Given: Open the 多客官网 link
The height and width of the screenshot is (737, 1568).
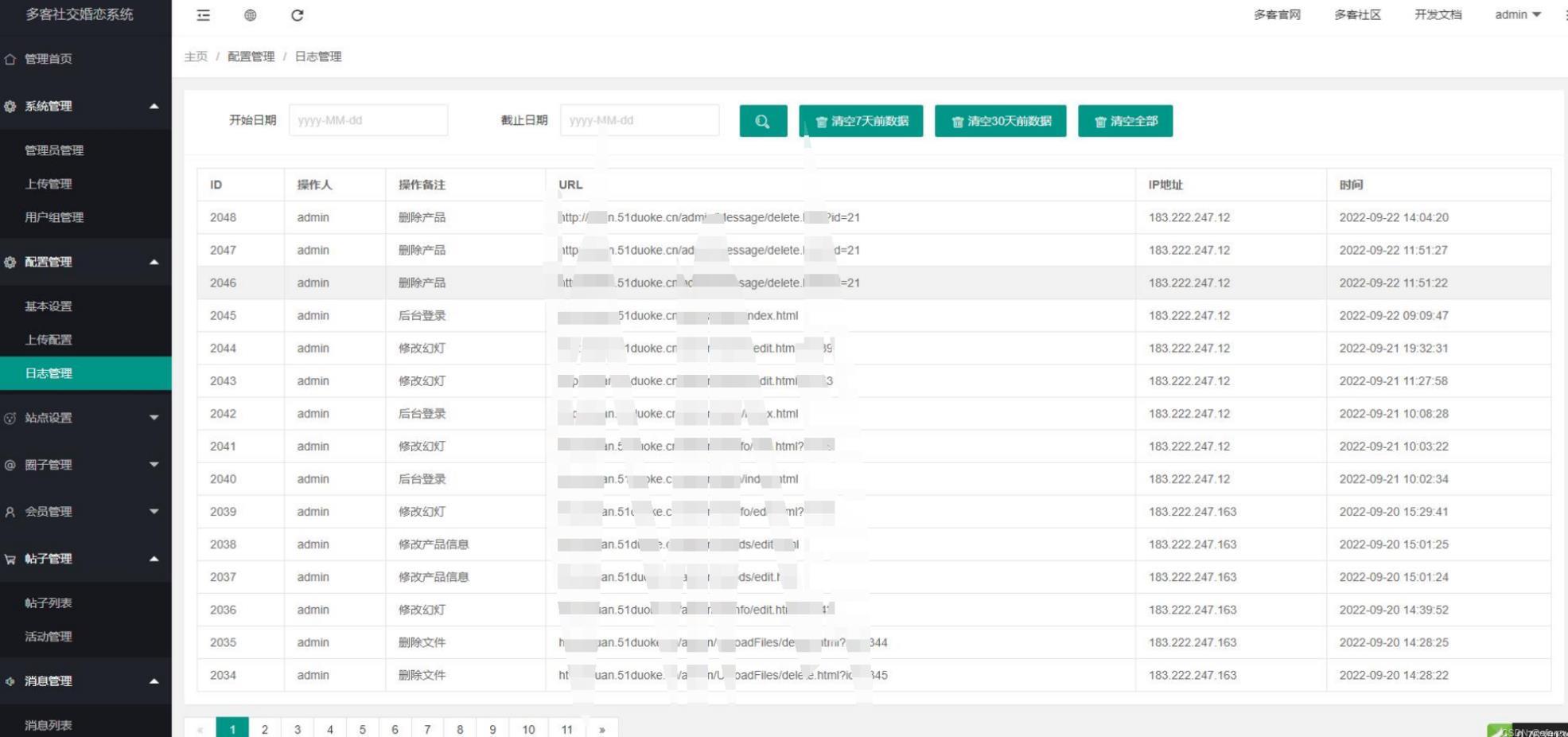Looking at the screenshot, I should (1277, 14).
